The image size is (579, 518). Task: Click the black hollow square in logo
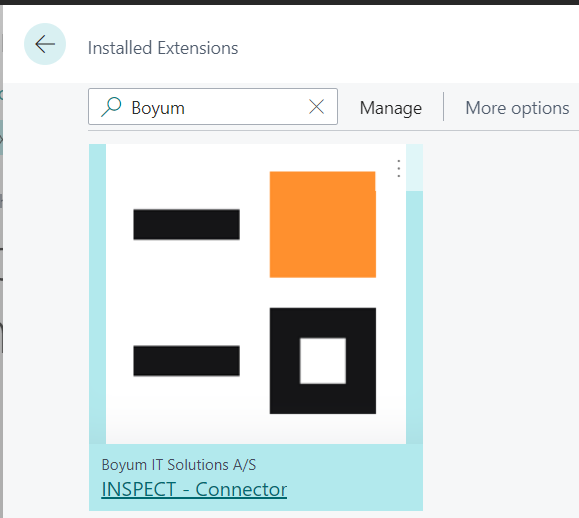pyautogui.click(x=323, y=361)
